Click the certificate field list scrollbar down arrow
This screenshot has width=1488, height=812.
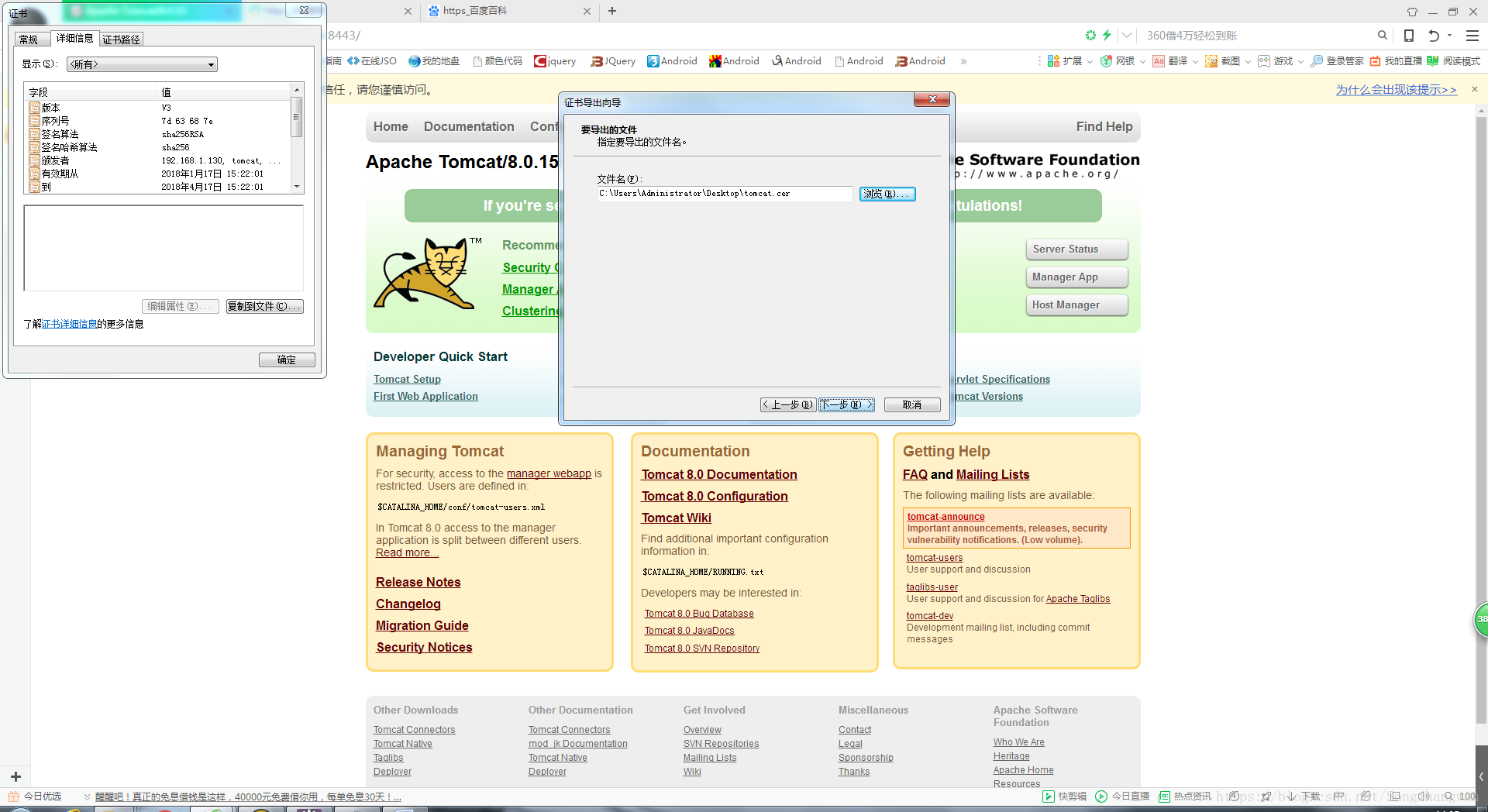point(296,187)
